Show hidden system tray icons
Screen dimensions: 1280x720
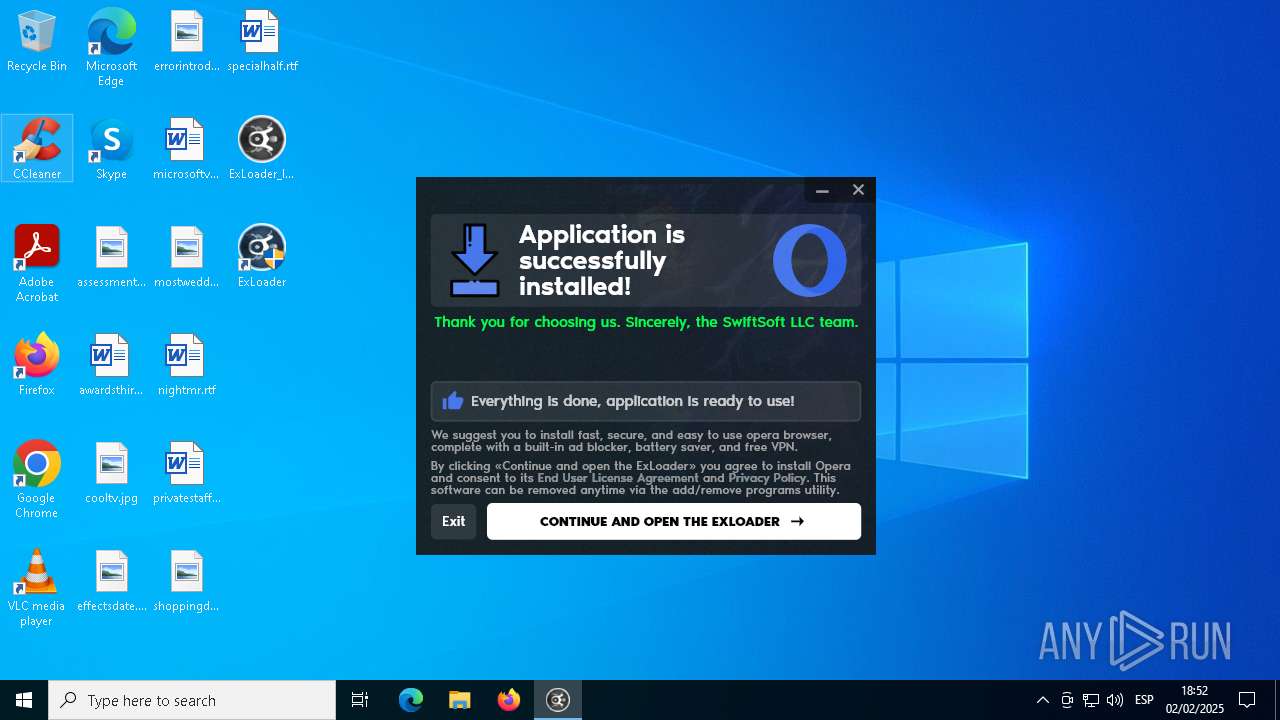(x=1043, y=700)
